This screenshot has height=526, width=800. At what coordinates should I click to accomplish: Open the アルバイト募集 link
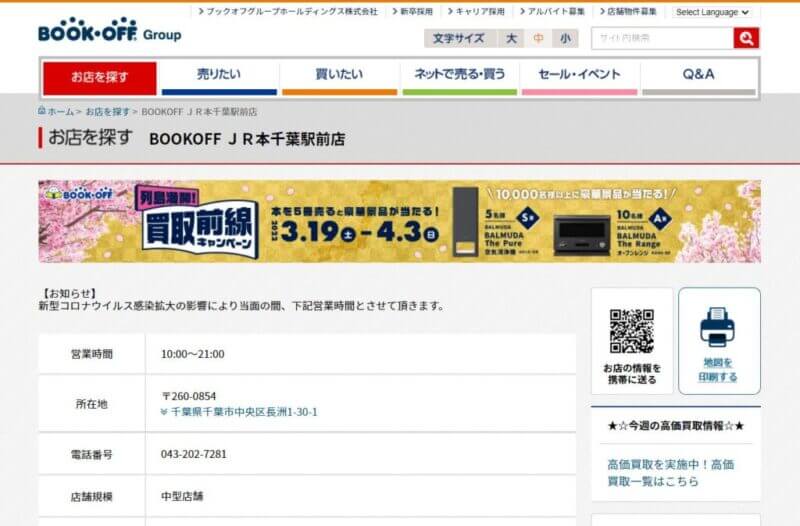[553, 11]
